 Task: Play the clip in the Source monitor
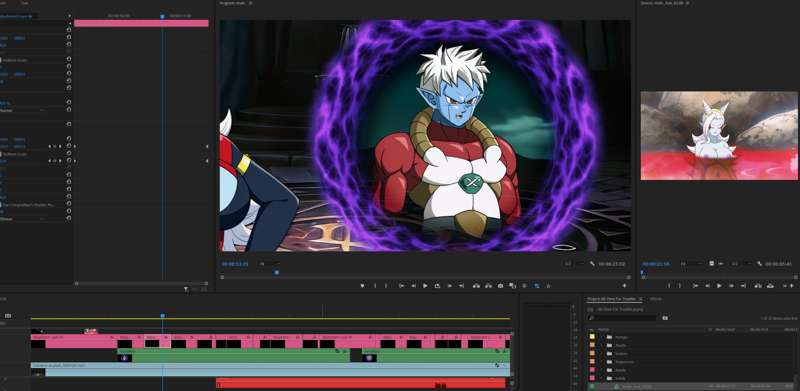click(719, 286)
